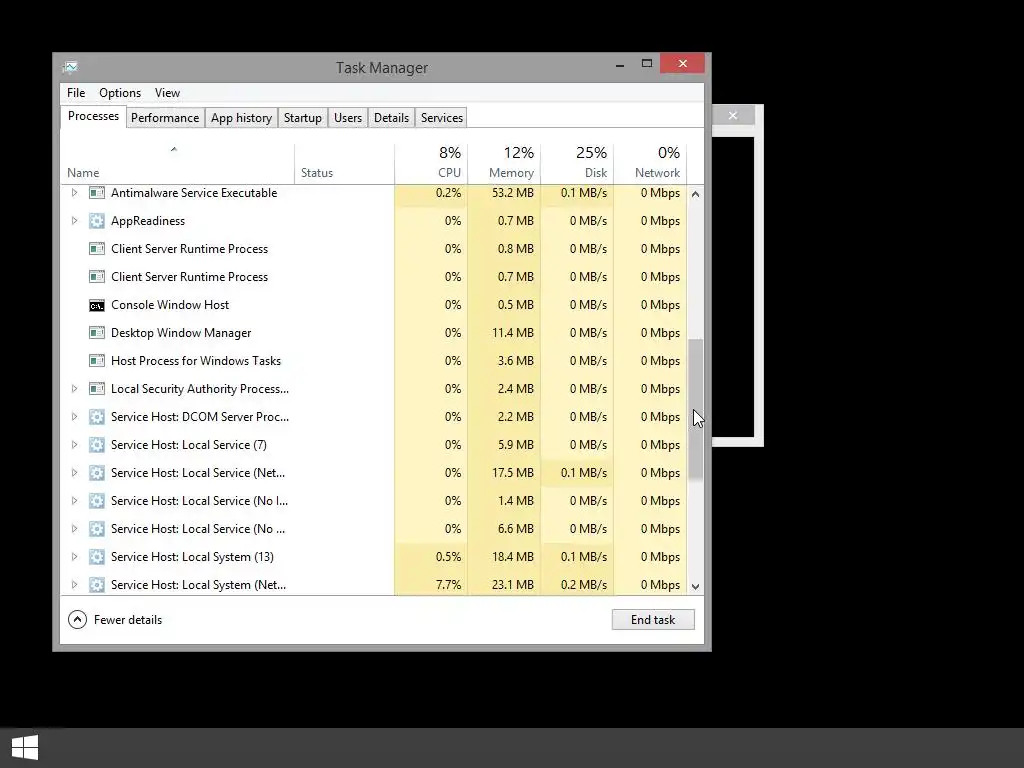Click the 11.4 MB memory value
Viewport: 1024px width, 768px height.
[513, 333]
